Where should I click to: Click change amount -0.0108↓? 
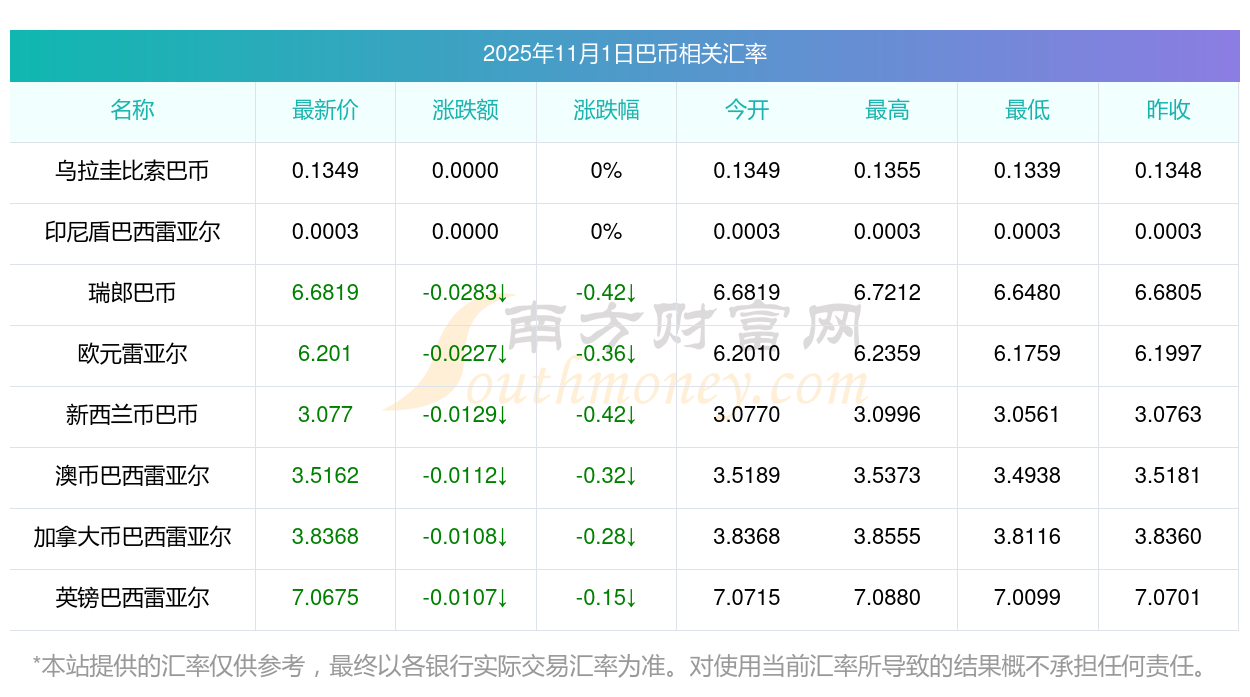[x=465, y=537]
